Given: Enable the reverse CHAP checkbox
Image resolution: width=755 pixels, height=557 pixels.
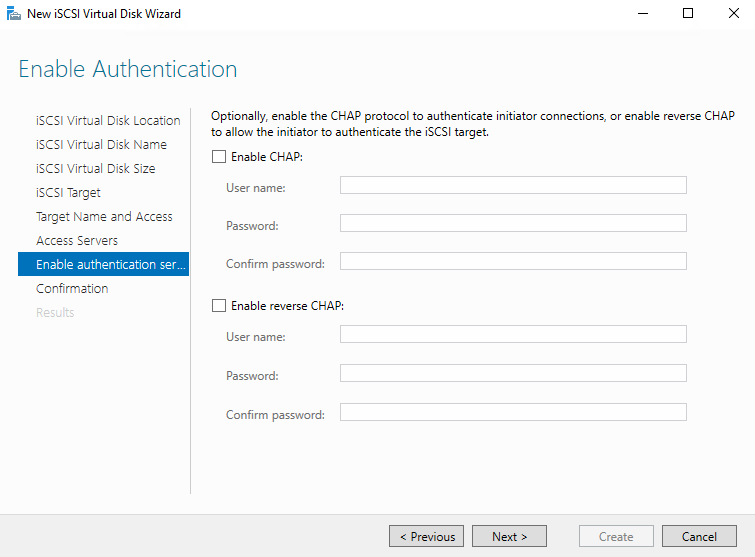Looking at the screenshot, I should 219,306.
